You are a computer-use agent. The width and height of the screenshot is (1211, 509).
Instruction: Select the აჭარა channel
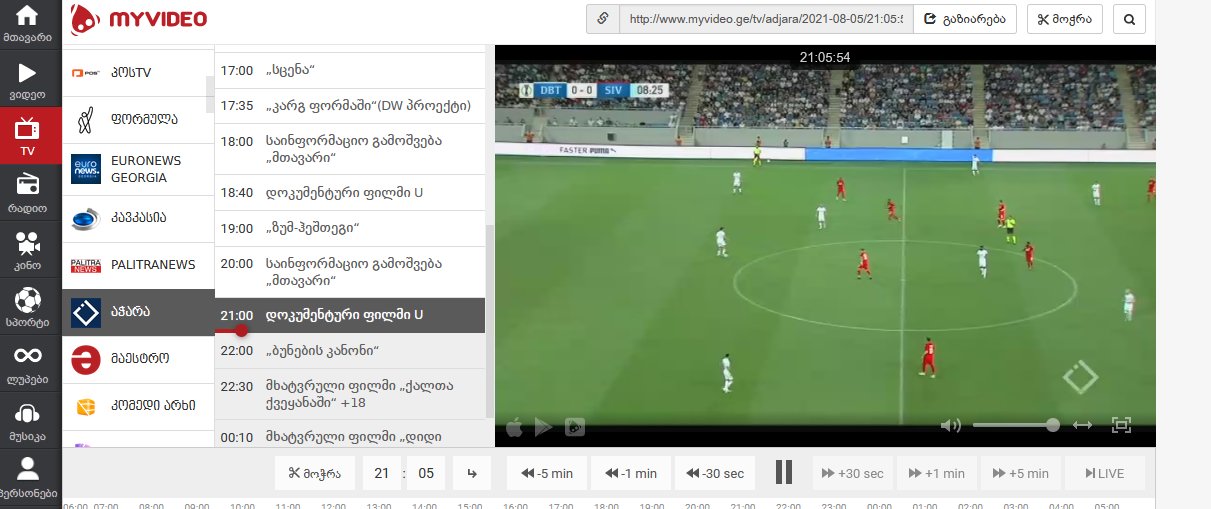[138, 312]
